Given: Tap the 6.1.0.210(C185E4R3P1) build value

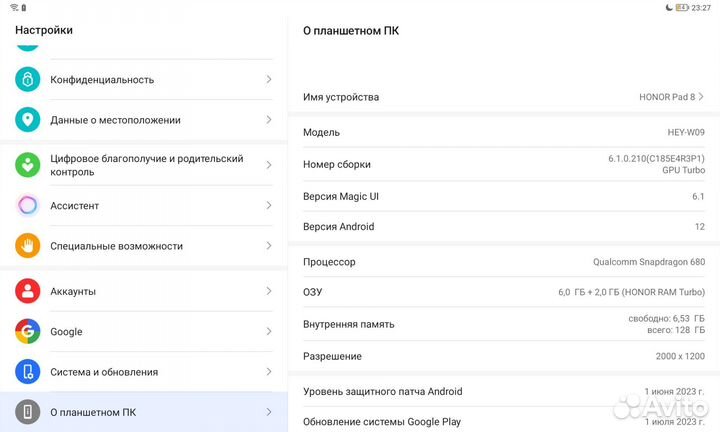Looking at the screenshot, I should pyautogui.click(x=656, y=158).
